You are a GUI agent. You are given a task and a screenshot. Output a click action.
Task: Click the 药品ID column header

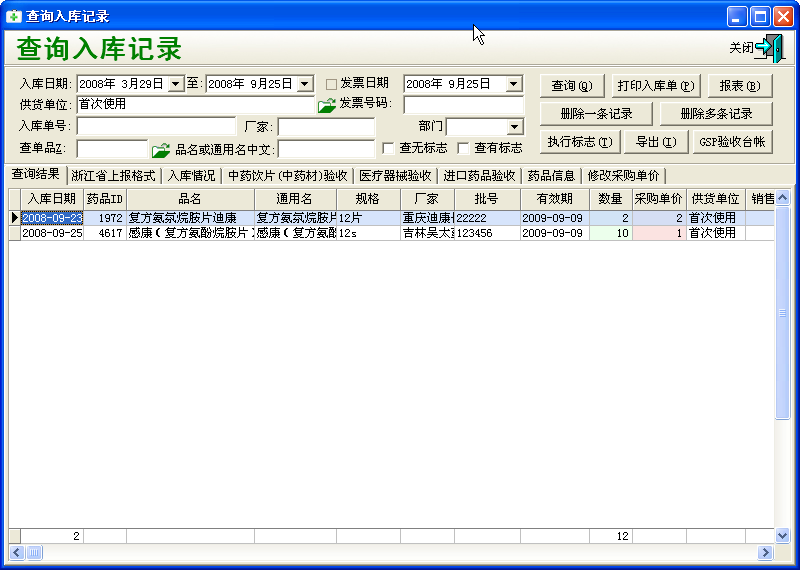point(105,199)
